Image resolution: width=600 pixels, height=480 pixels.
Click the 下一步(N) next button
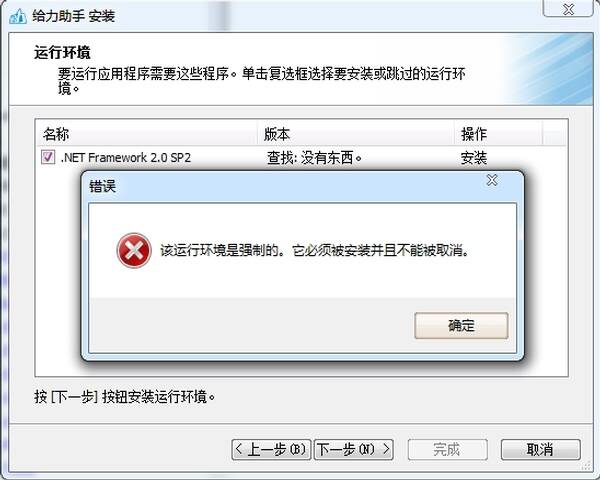point(354,449)
